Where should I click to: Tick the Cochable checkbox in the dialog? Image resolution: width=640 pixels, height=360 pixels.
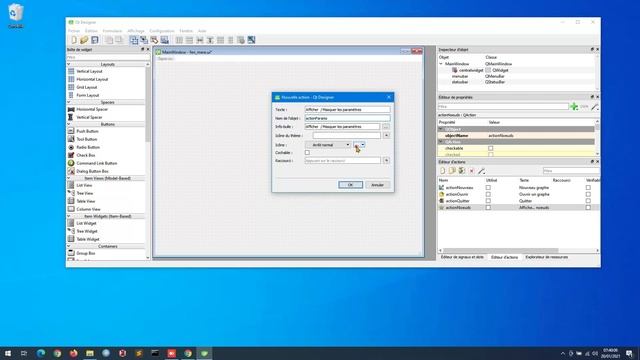(307, 153)
